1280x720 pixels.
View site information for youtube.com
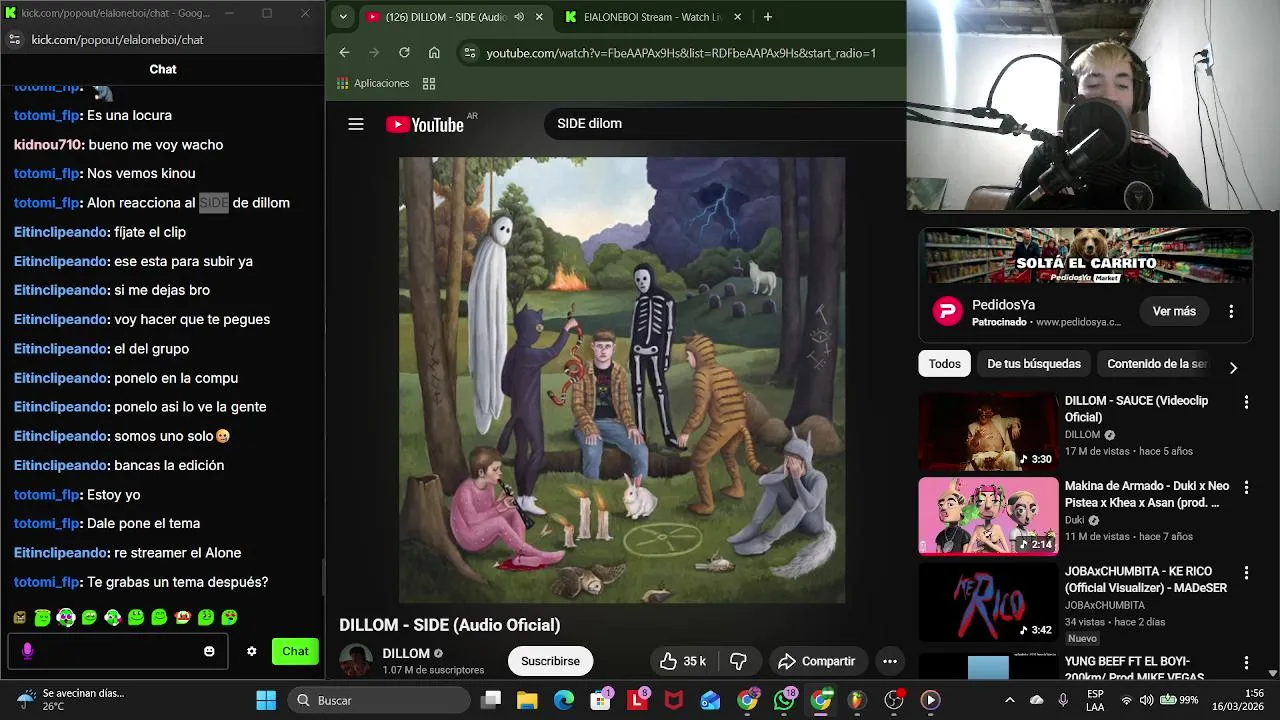tap(470, 53)
